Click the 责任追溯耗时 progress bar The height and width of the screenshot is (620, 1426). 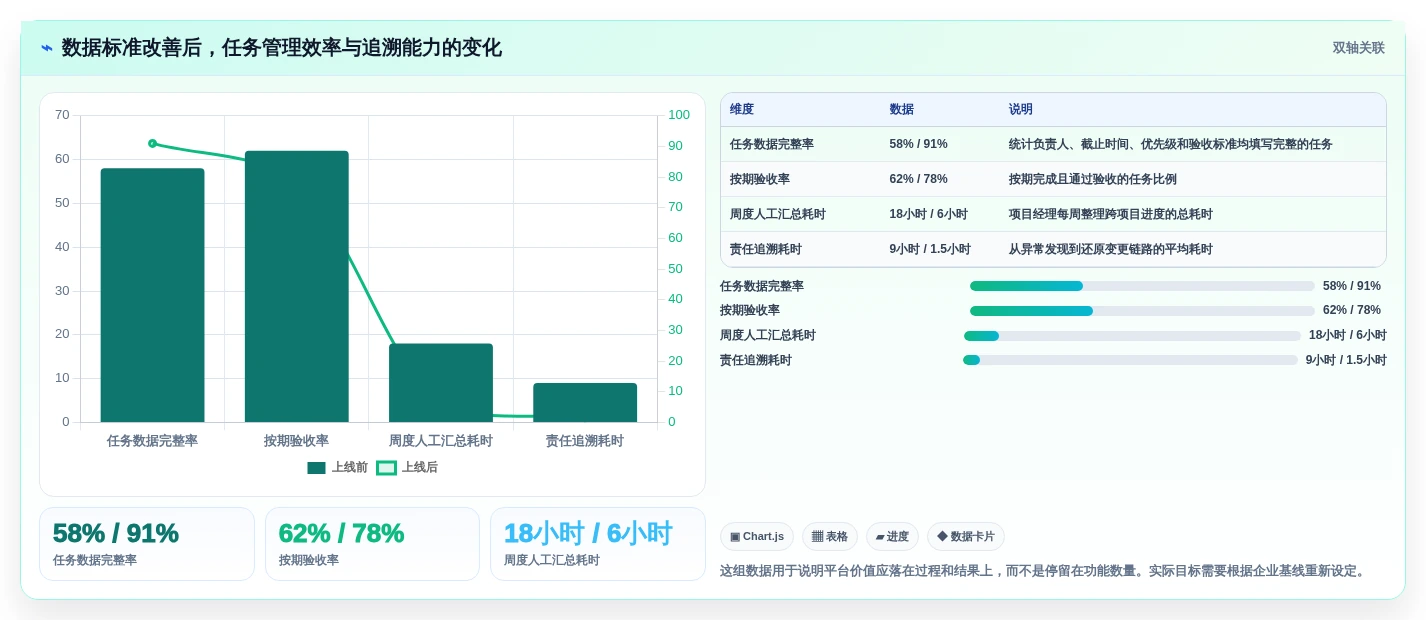[1130, 360]
